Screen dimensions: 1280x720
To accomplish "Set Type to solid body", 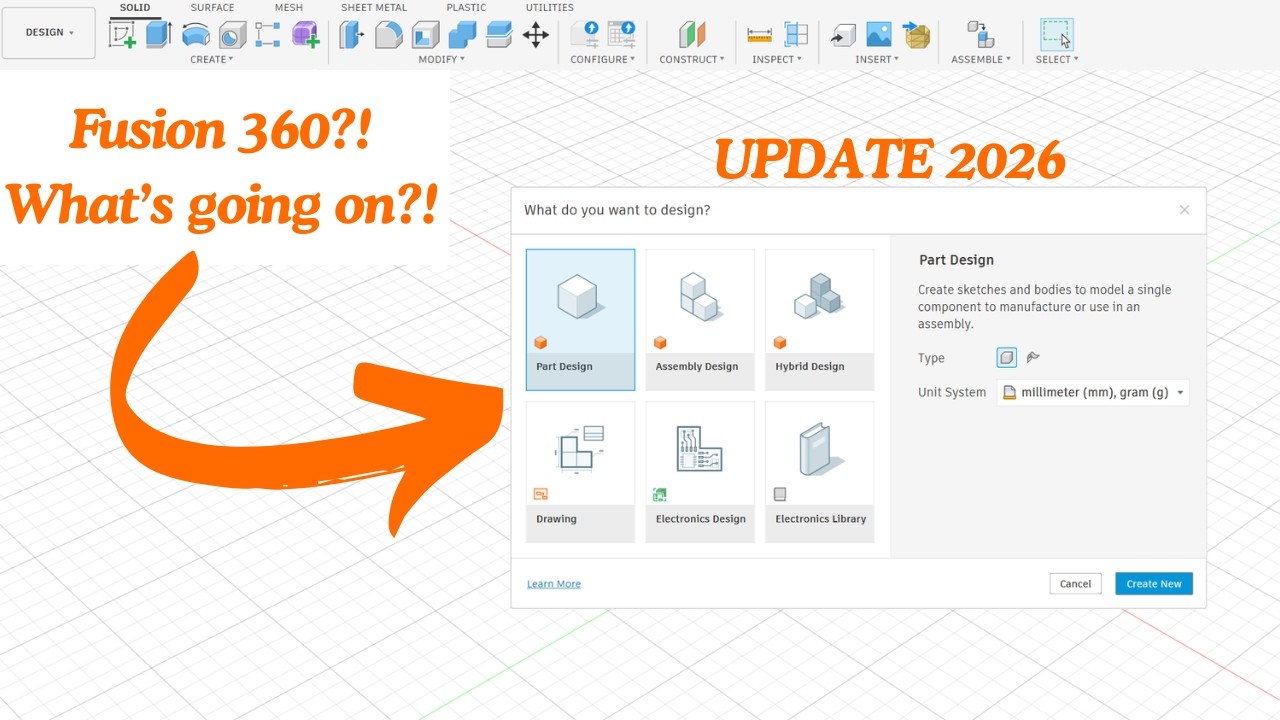I will coord(1007,358).
